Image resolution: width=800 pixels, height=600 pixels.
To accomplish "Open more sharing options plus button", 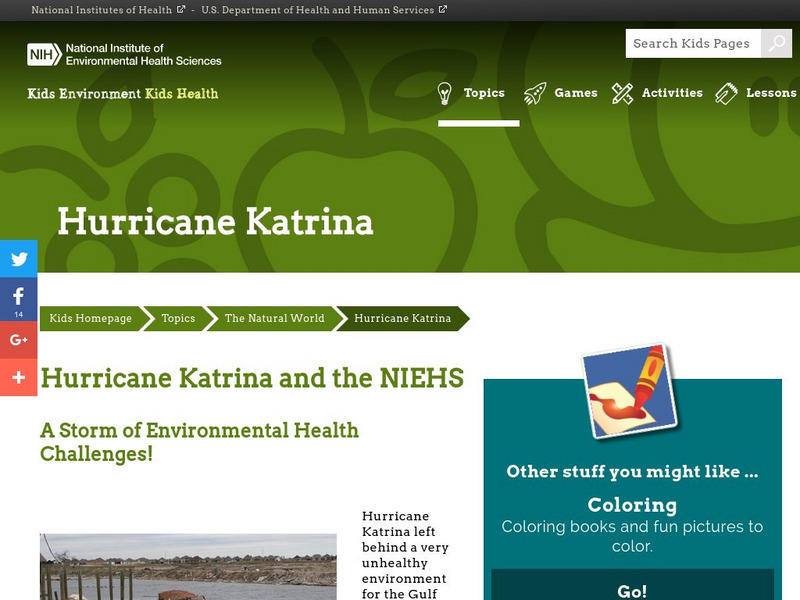I will [19, 377].
